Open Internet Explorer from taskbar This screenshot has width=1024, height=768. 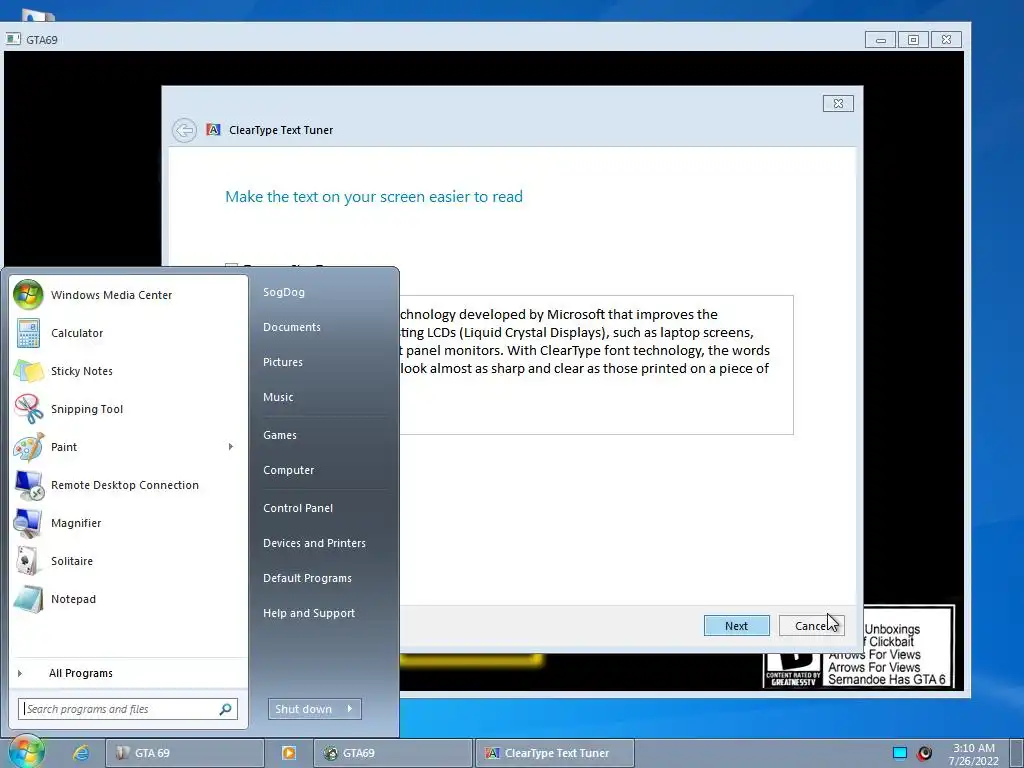point(81,753)
